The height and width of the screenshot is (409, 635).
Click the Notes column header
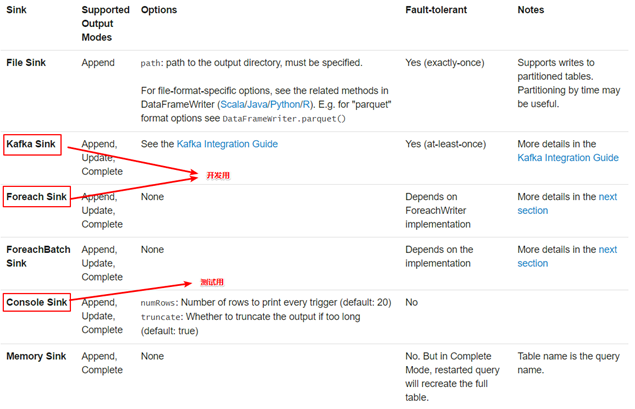coord(531,10)
